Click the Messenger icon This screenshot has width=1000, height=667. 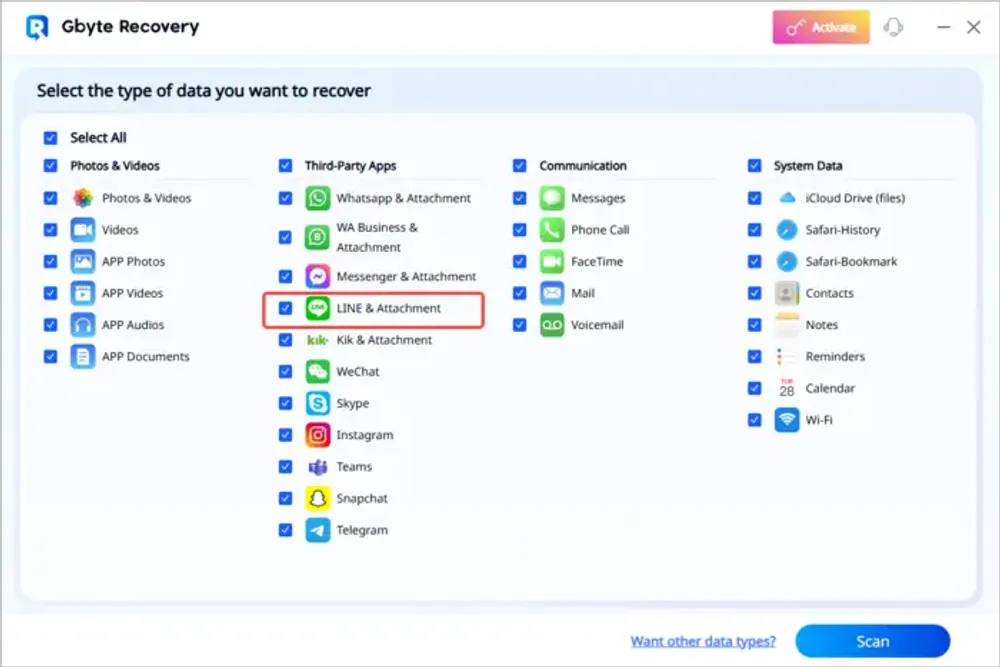(x=318, y=277)
